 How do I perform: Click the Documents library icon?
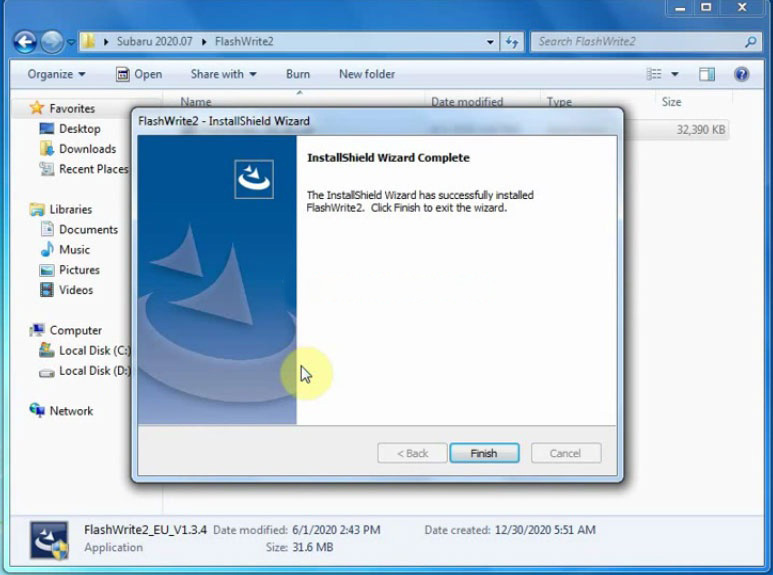47,229
